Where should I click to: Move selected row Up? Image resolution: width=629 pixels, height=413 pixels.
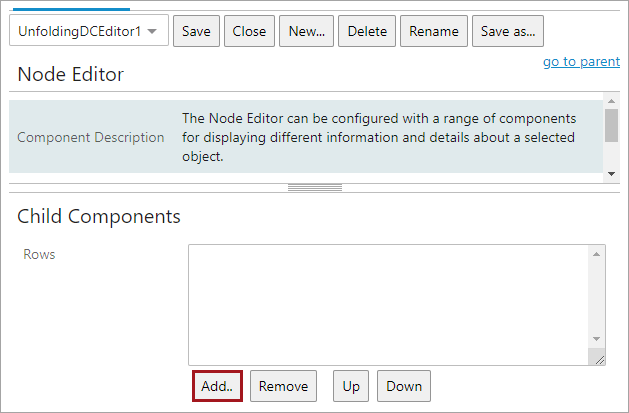point(351,386)
